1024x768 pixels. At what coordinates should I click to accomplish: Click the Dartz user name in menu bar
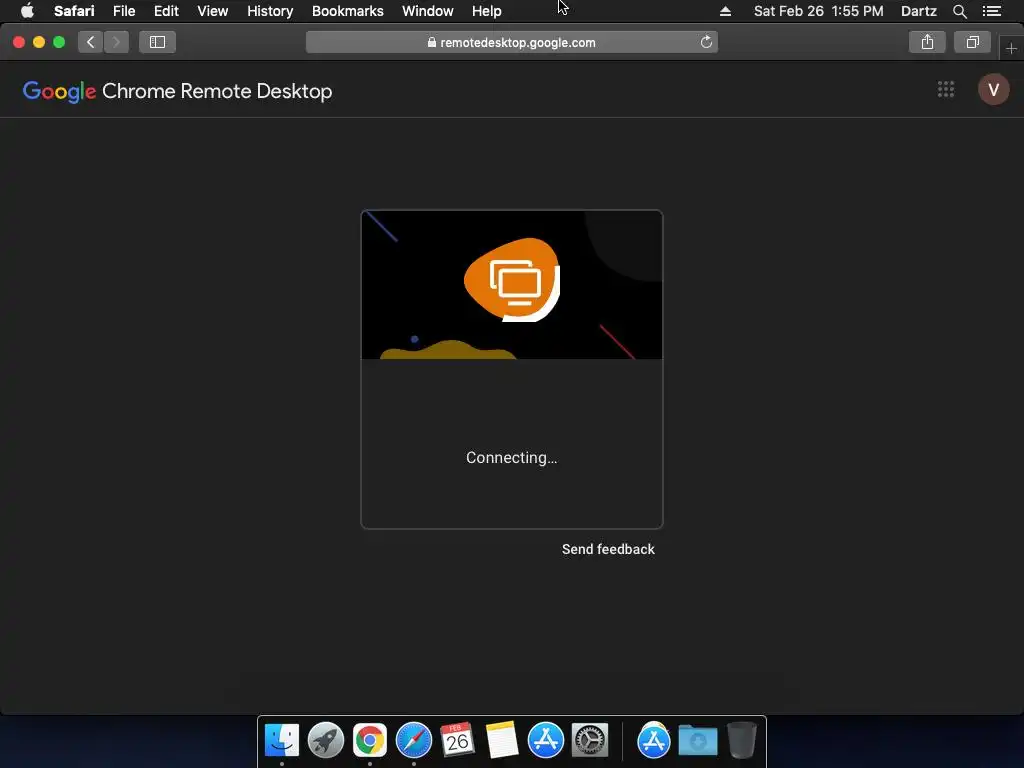[918, 11]
